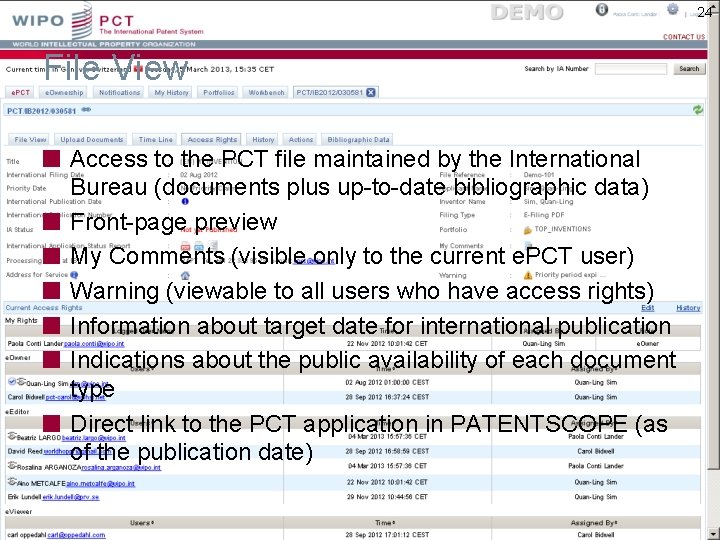Click the 'David Reed' user name
720x540 pixels.
[x=25, y=451]
